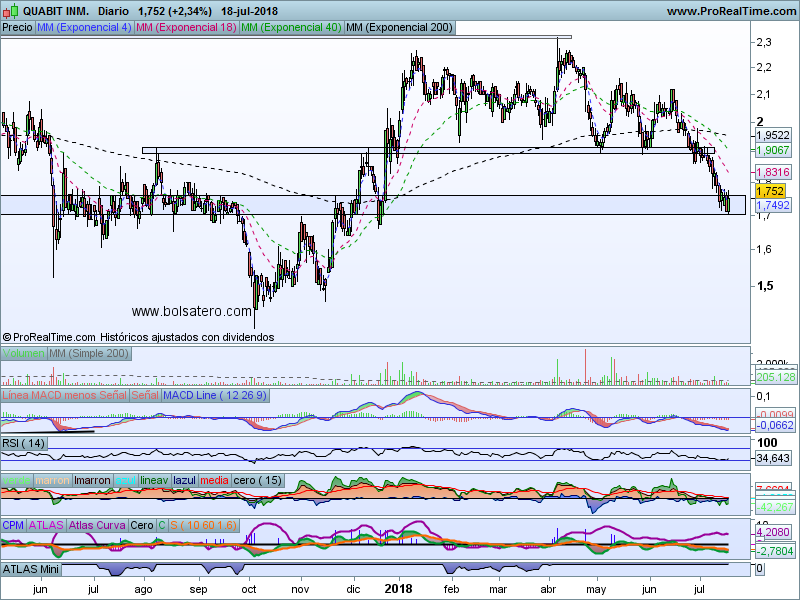Click the Precio label in the chart header

(x=17, y=28)
